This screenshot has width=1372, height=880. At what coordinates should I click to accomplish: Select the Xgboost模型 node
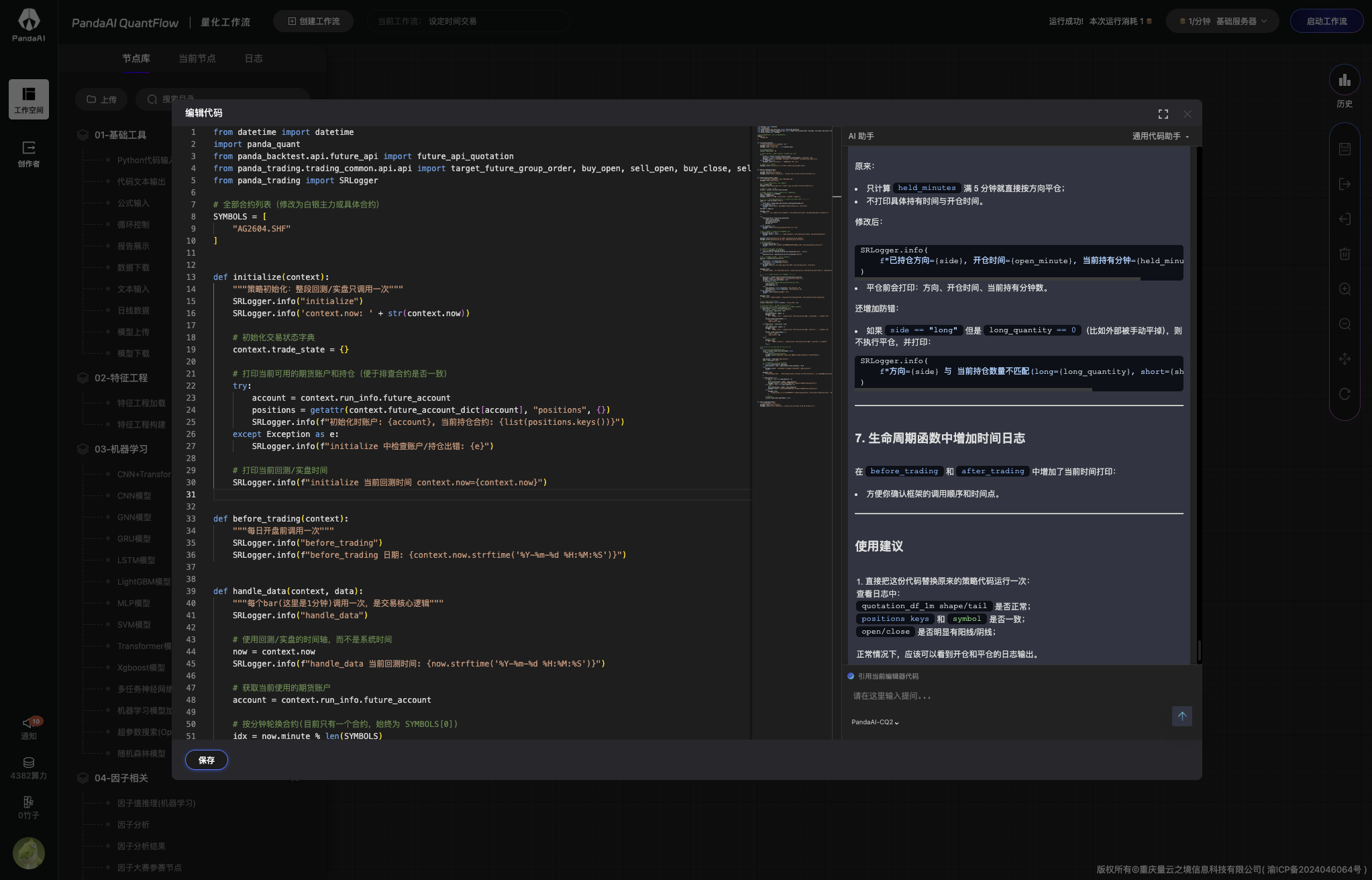[x=141, y=668]
